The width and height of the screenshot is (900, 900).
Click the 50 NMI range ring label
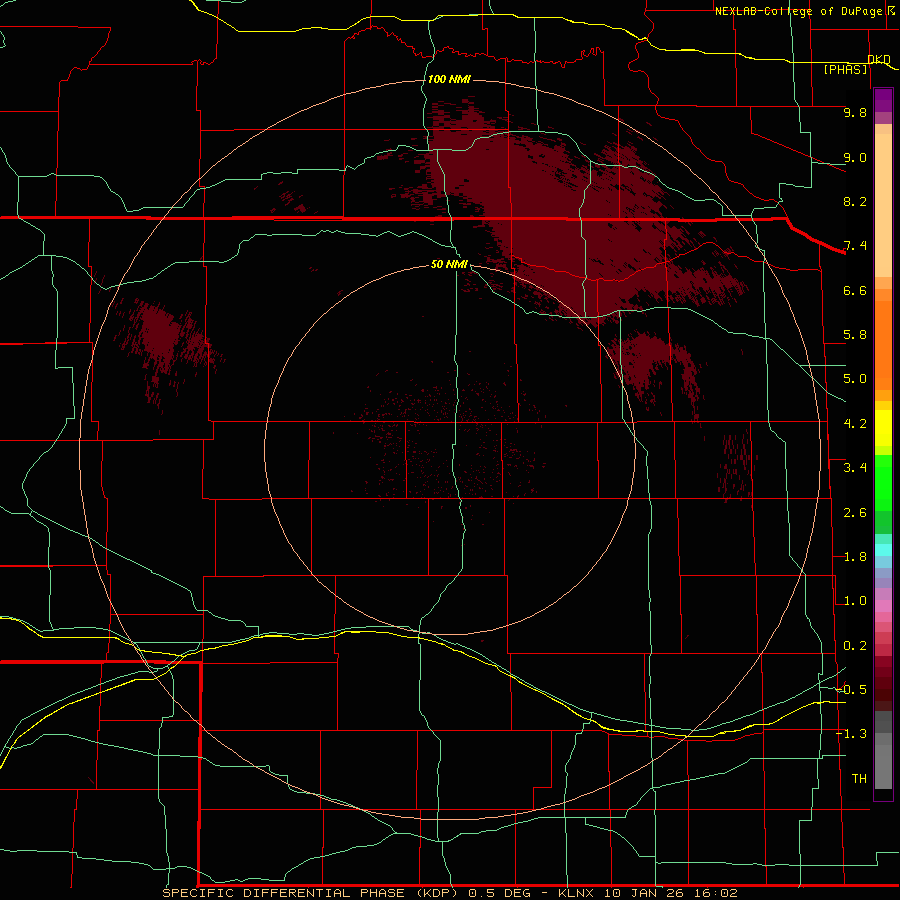click(x=449, y=264)
